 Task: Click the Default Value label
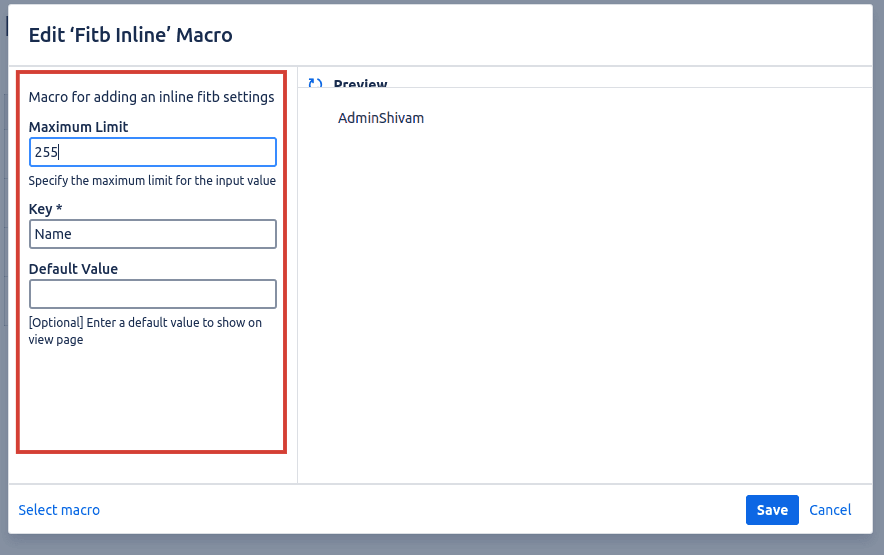[73, 269]
